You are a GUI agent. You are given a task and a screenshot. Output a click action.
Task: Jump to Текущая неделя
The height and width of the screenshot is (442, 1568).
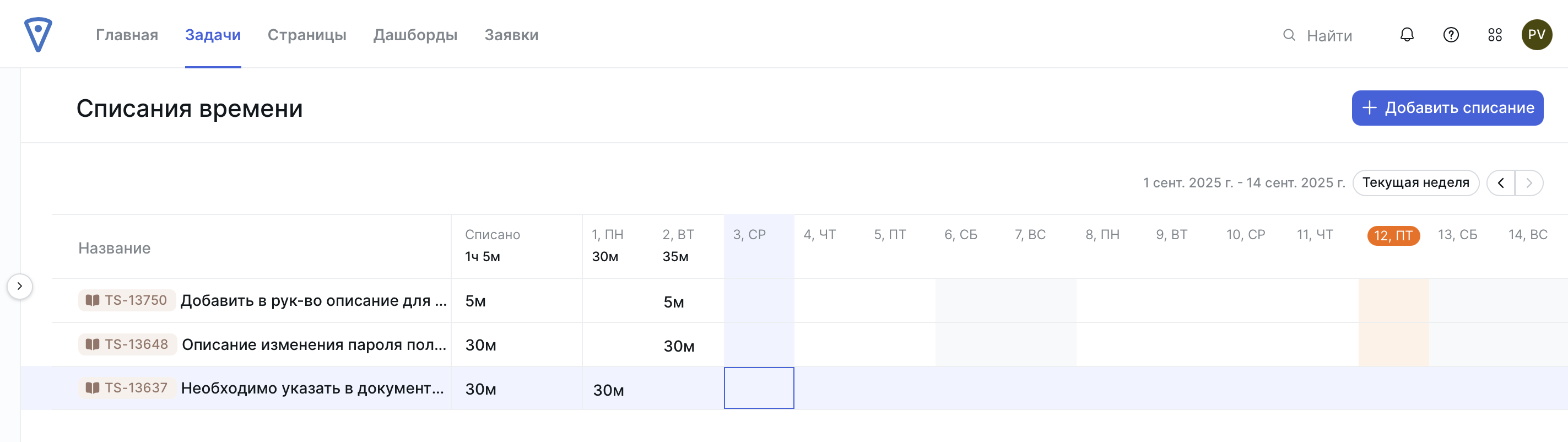point(1415,182)
